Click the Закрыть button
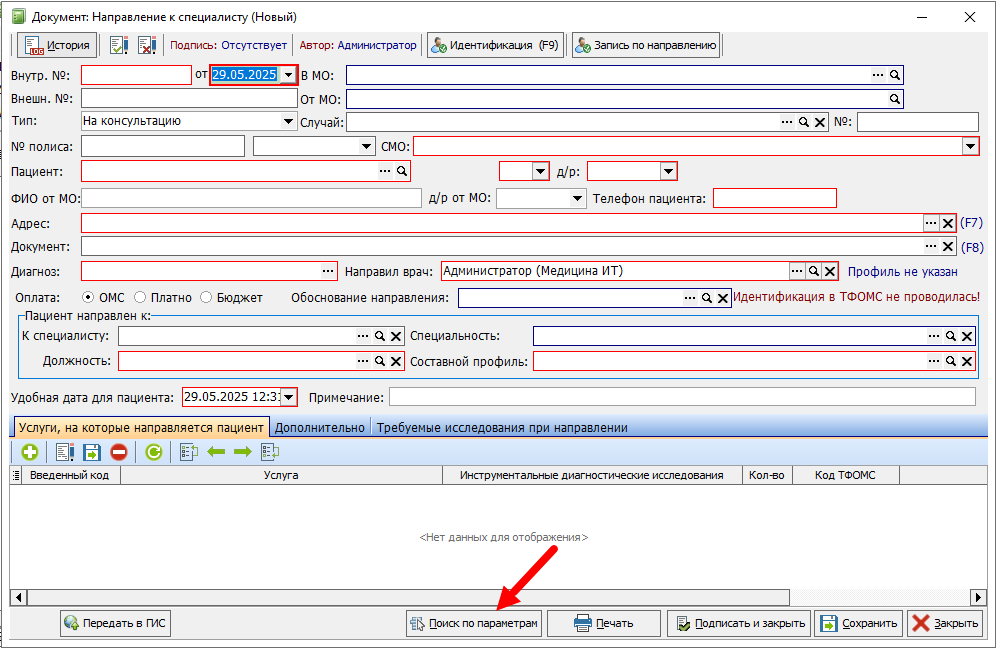The width and height of the screenshot is (996, 648). click(945, 623)
